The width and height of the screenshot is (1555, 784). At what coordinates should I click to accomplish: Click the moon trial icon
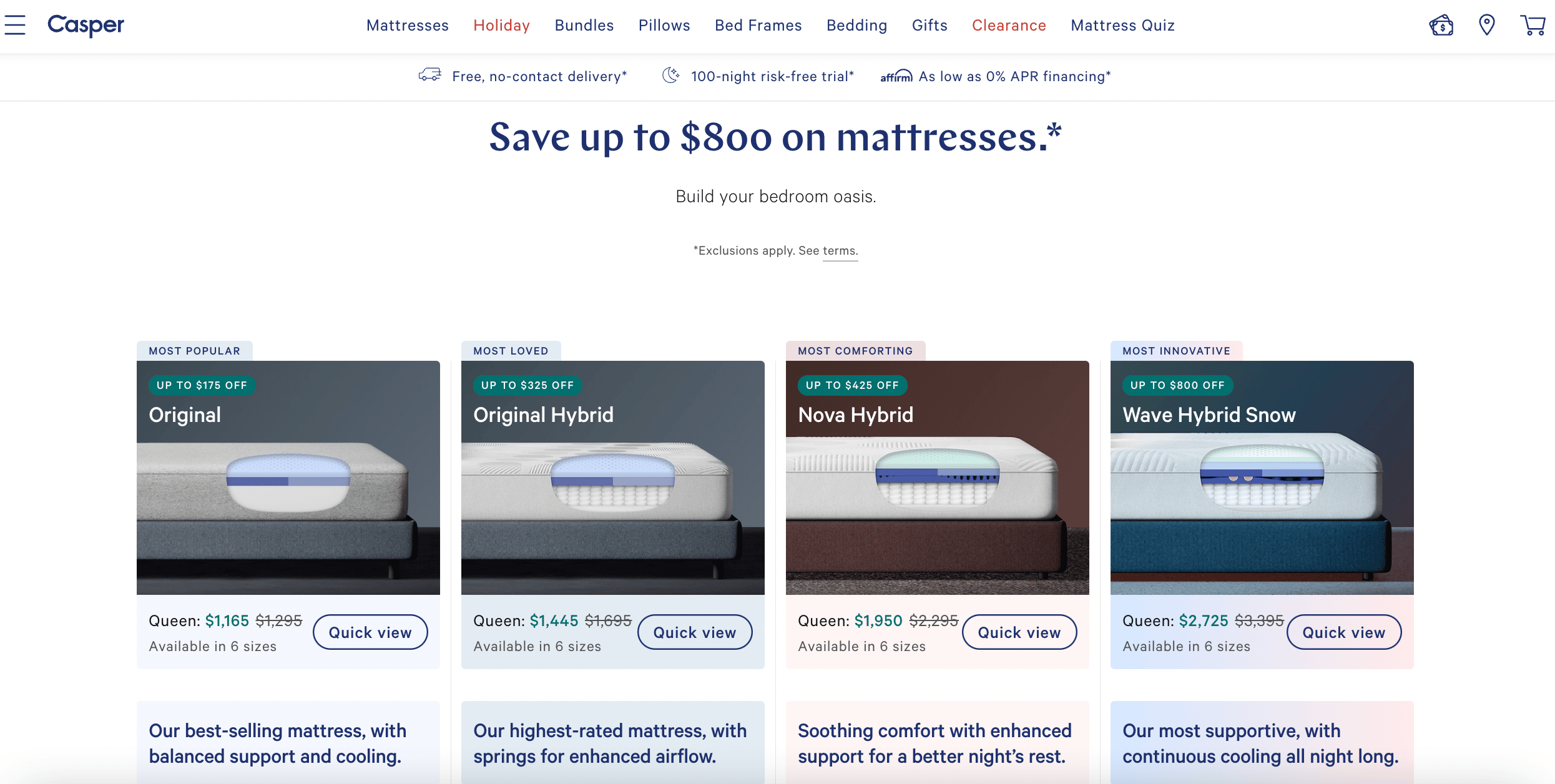670,76
